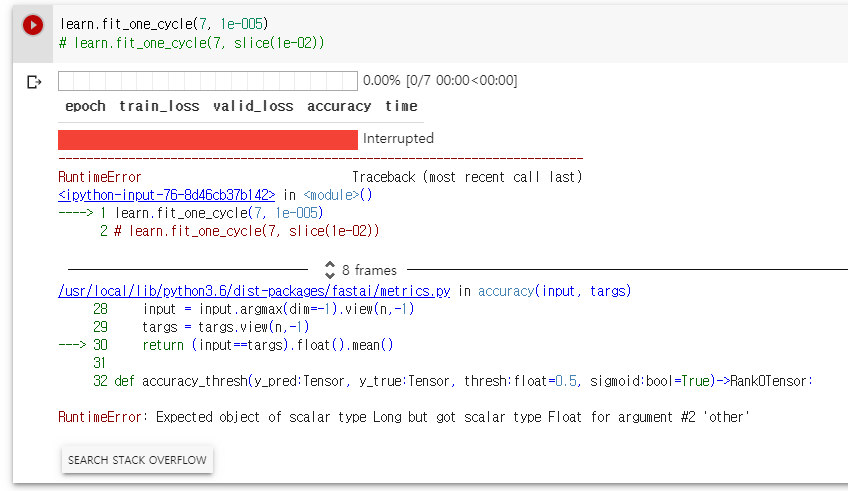Select the accuracy column header

[339, 106]
